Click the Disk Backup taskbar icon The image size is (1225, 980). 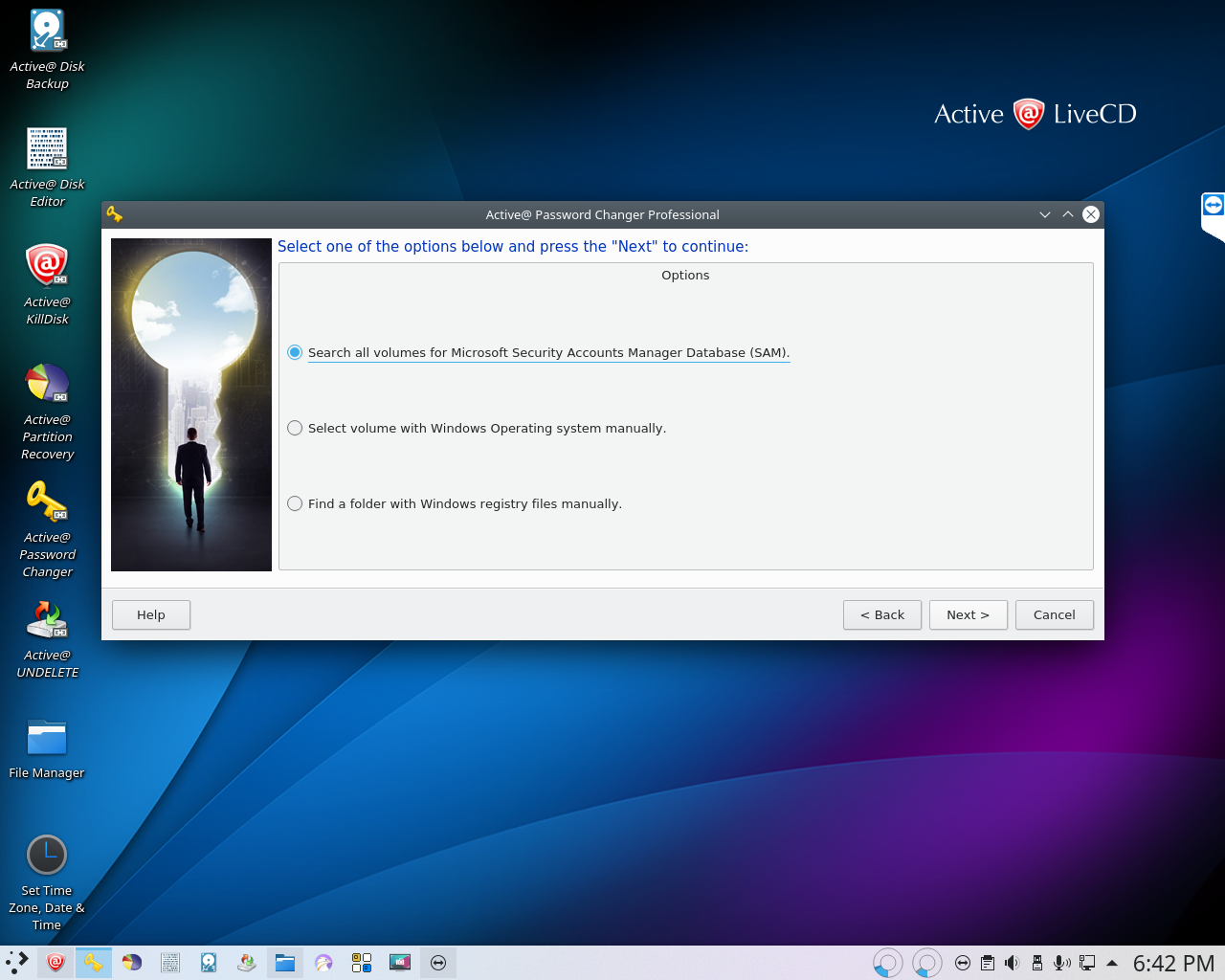click(x=209, y=963)
